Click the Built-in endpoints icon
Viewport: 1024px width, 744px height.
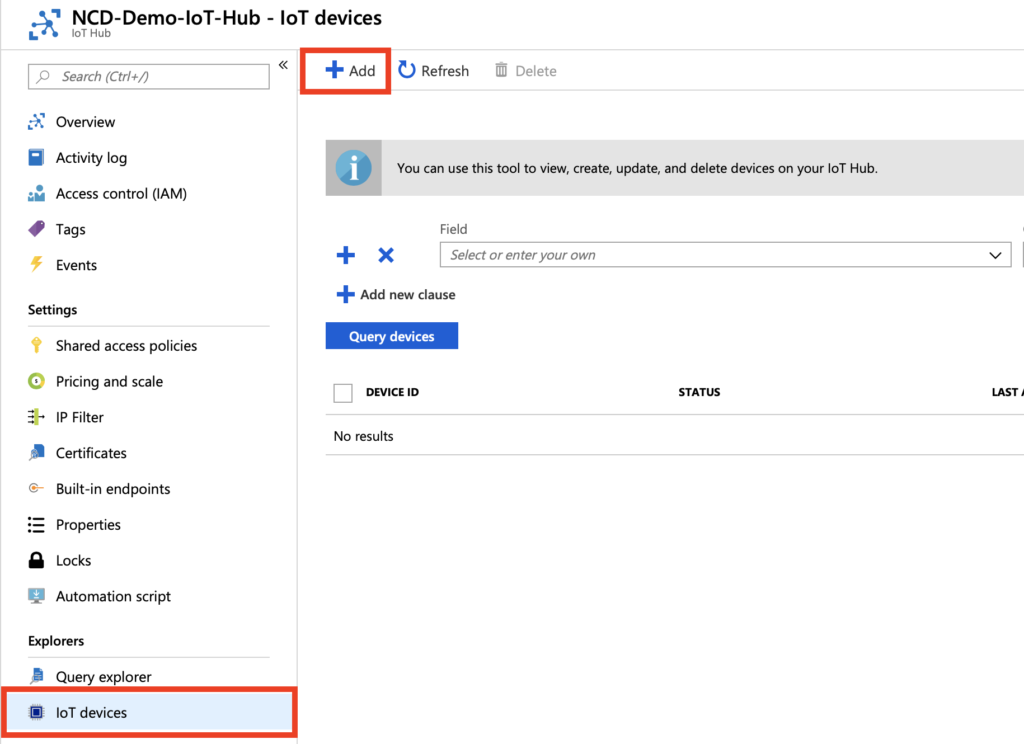[x=37, y=488]
